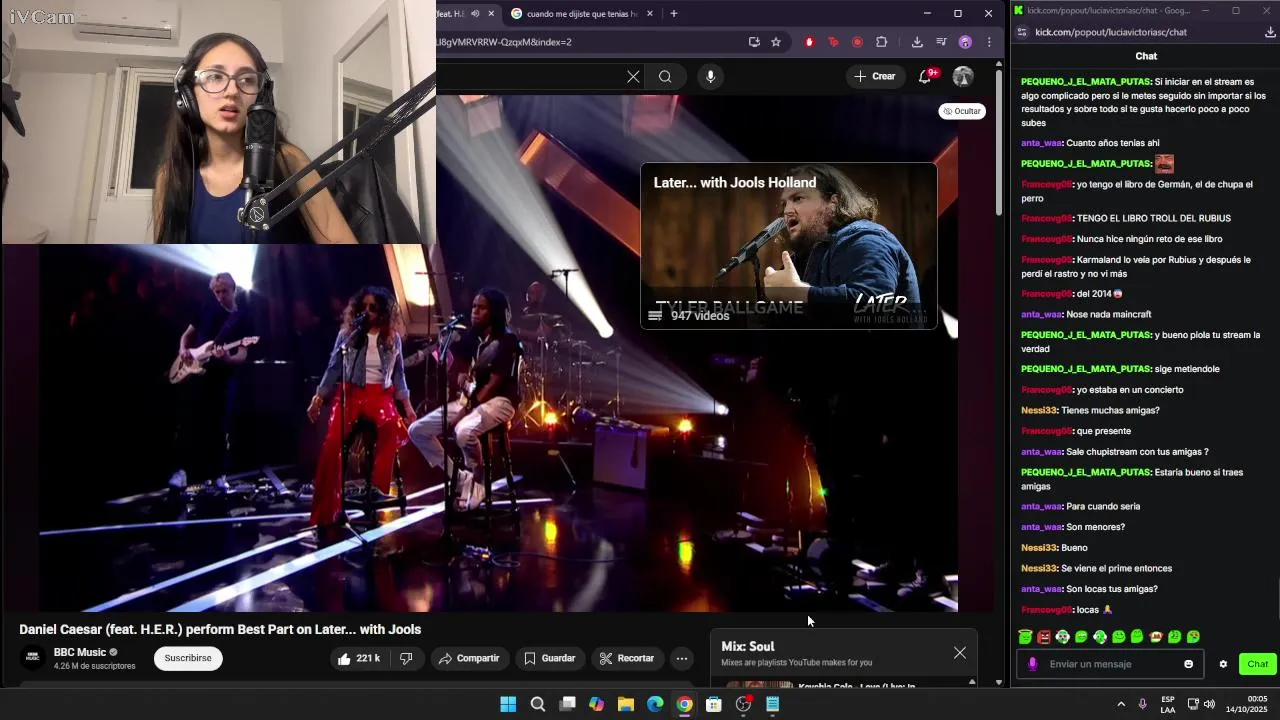
Task: Open Windows Start menu
Action: (x=508, y=704)
